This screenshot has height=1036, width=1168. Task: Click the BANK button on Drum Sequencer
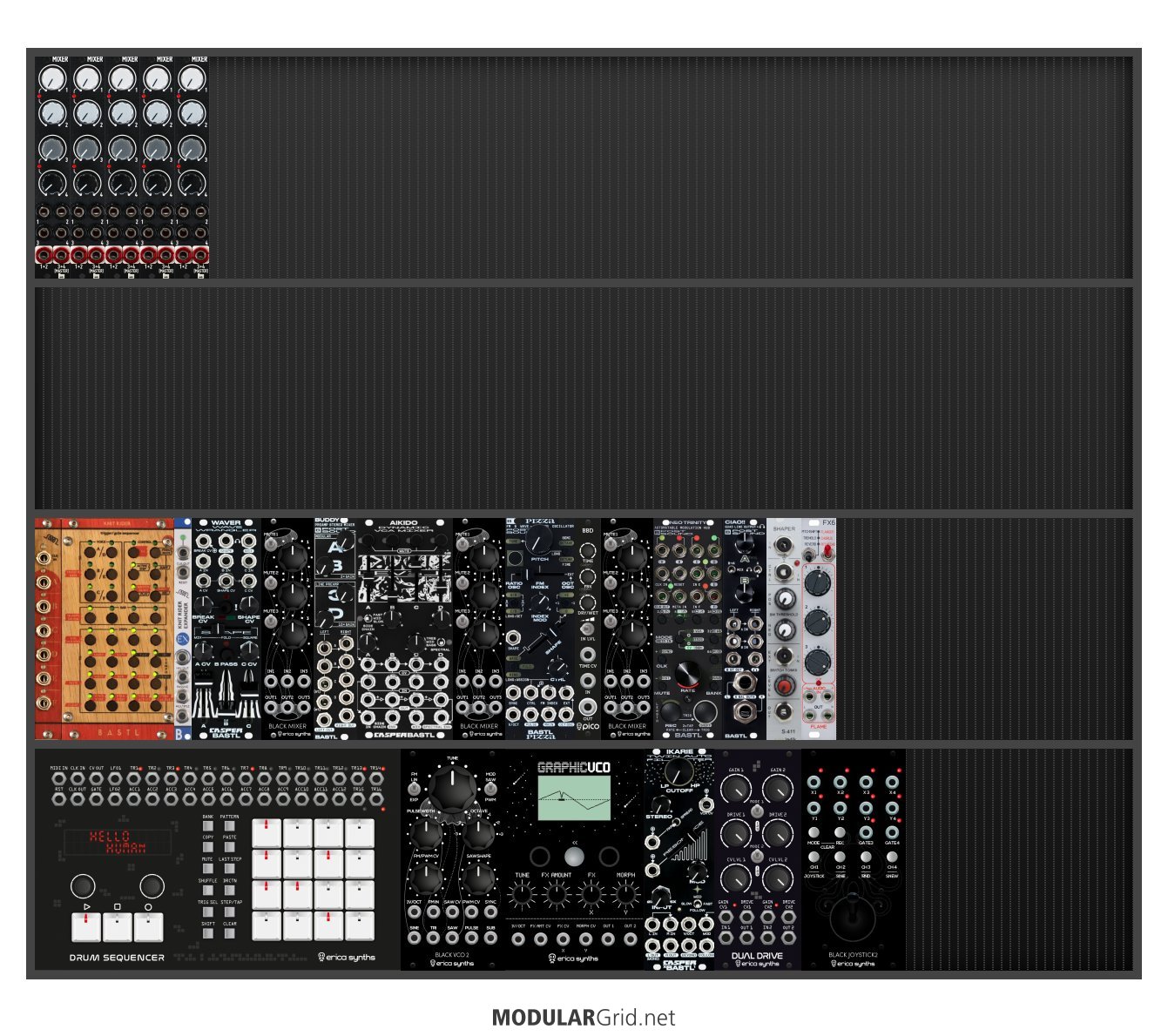(x=208, y=825)
